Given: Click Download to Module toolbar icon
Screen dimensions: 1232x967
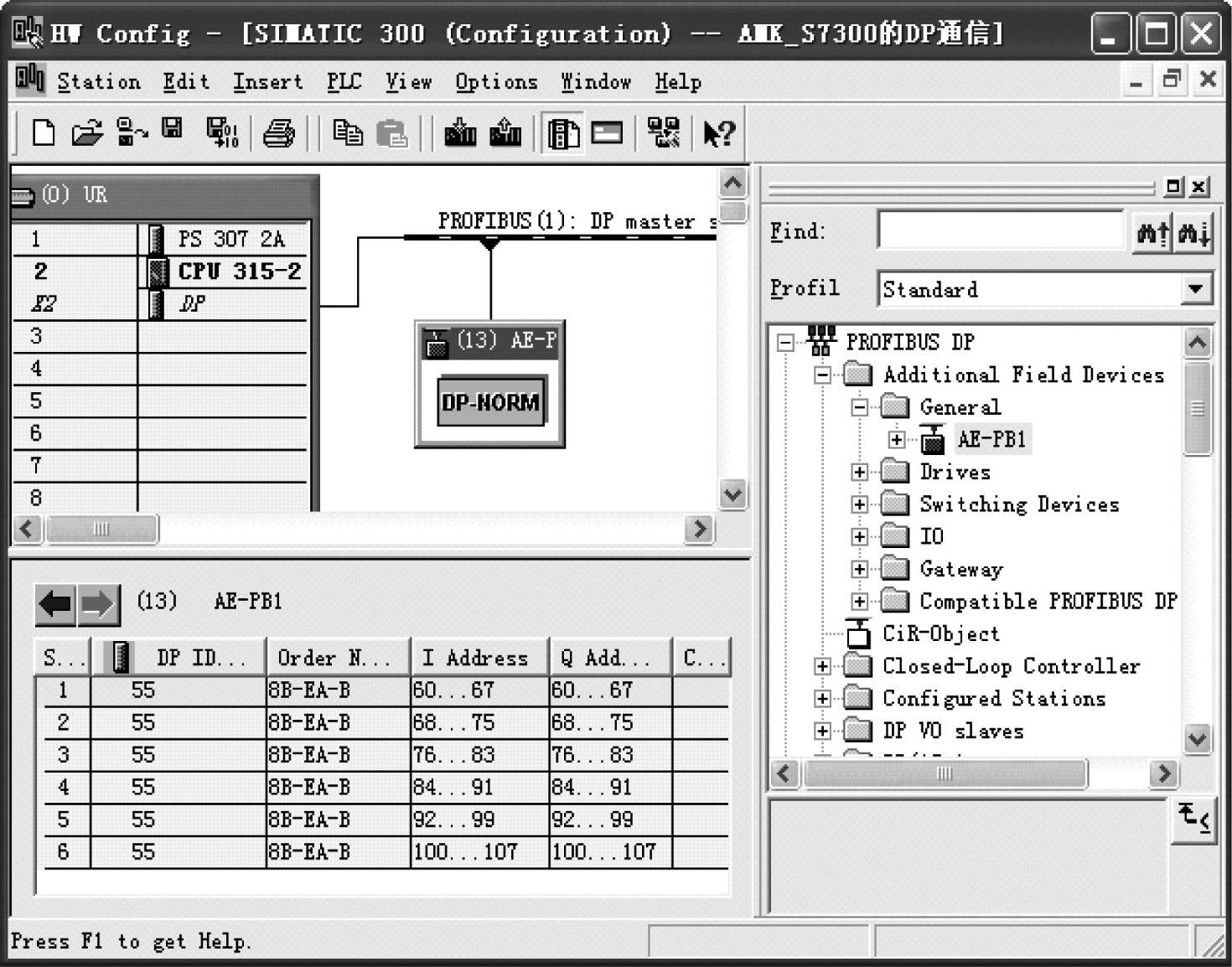Looking at the screenshot, I should tap(460, 132).
